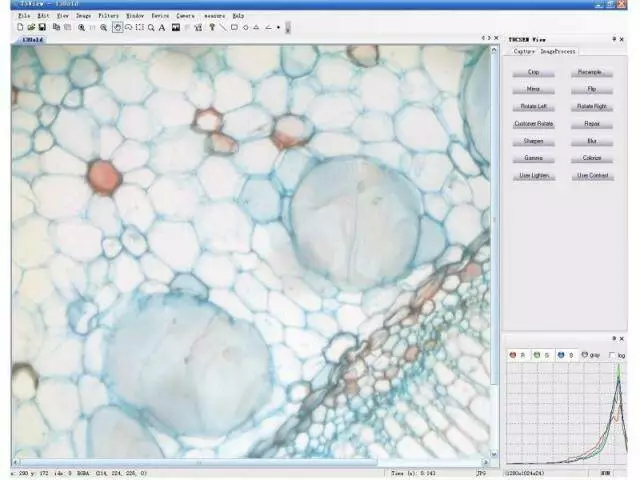
Task: Click the Save disk icon in toolbar
Action: click(43, 27)
